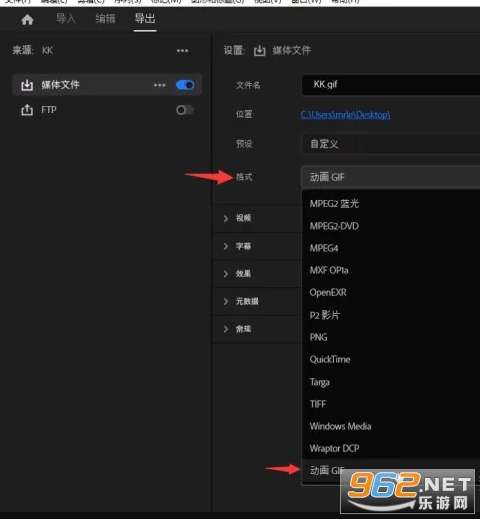Image resolution: width=480 pixels, height=519 pixels.
Task: Select MPEG4 in the format list
Action: (x=391, y=248)
